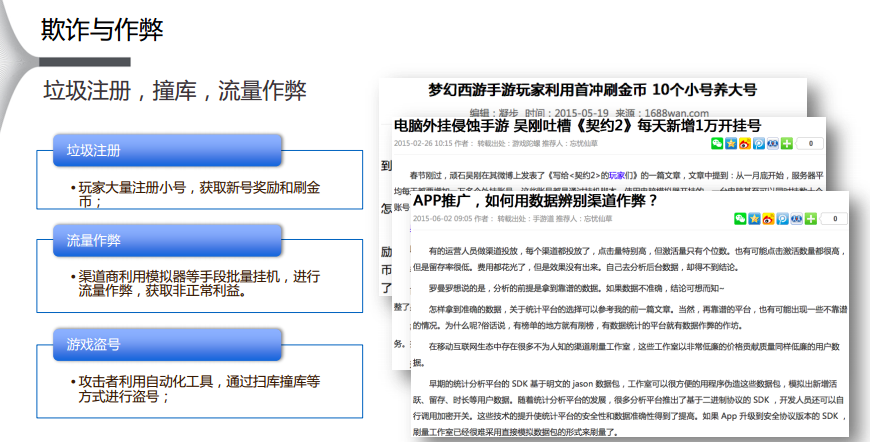The image size is (870, 442).
Task: Open the green plus share menu in APP推广 article
Action: [811, 219]
